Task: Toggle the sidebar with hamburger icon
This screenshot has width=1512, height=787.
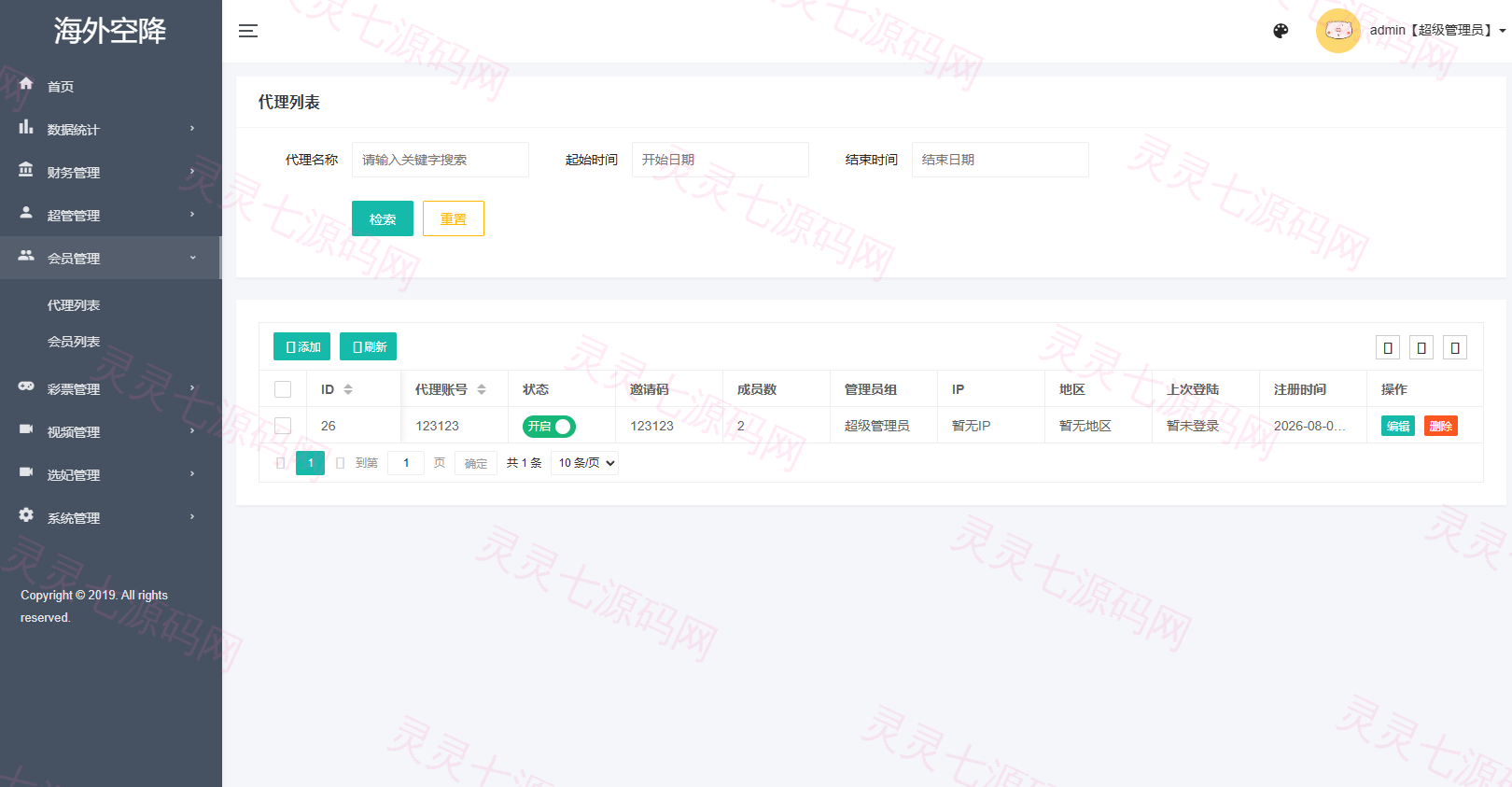Action: (x=248, y=31)
